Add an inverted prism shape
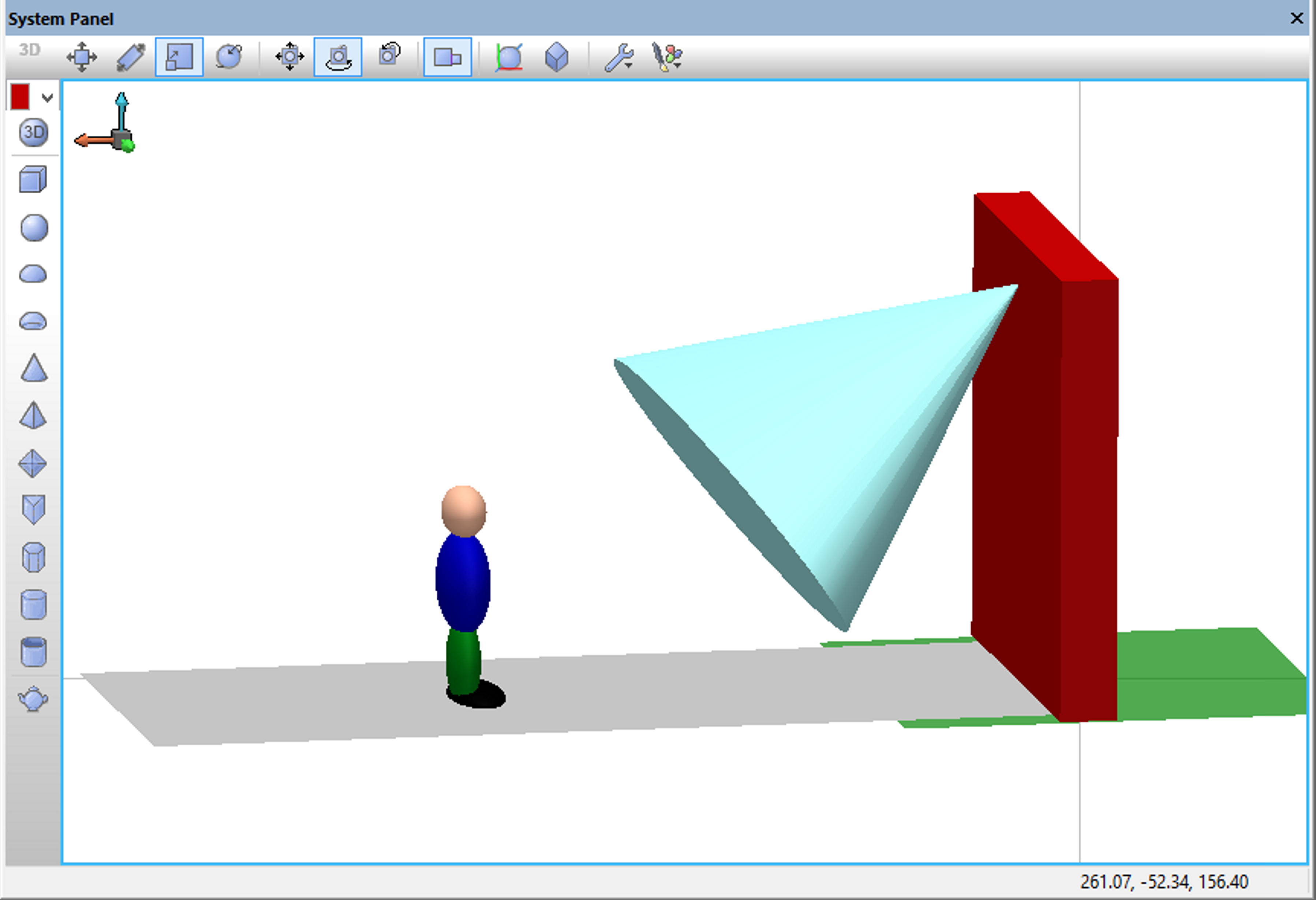 33,510
